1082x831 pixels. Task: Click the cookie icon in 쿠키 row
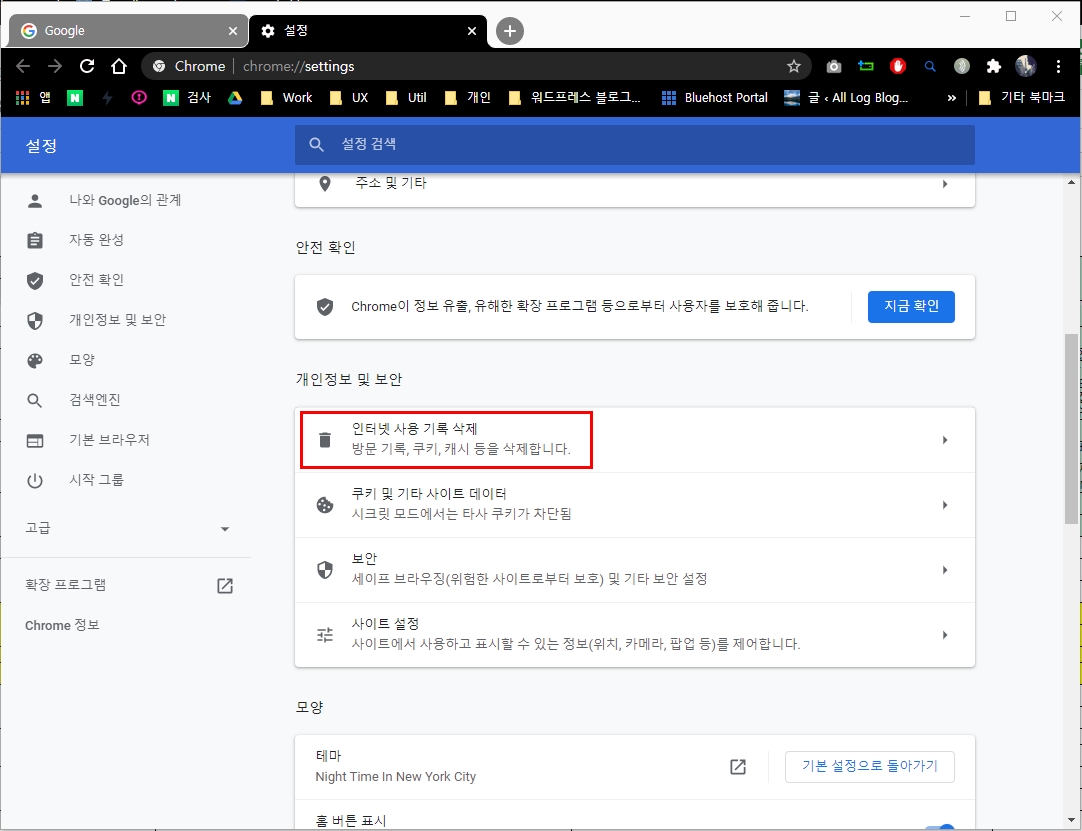324,505
